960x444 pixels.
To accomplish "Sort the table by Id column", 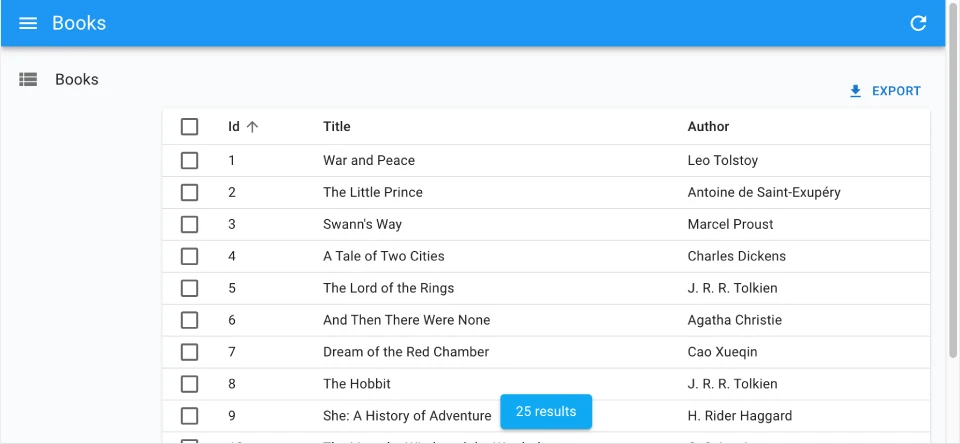I will (x=234, y=127).
